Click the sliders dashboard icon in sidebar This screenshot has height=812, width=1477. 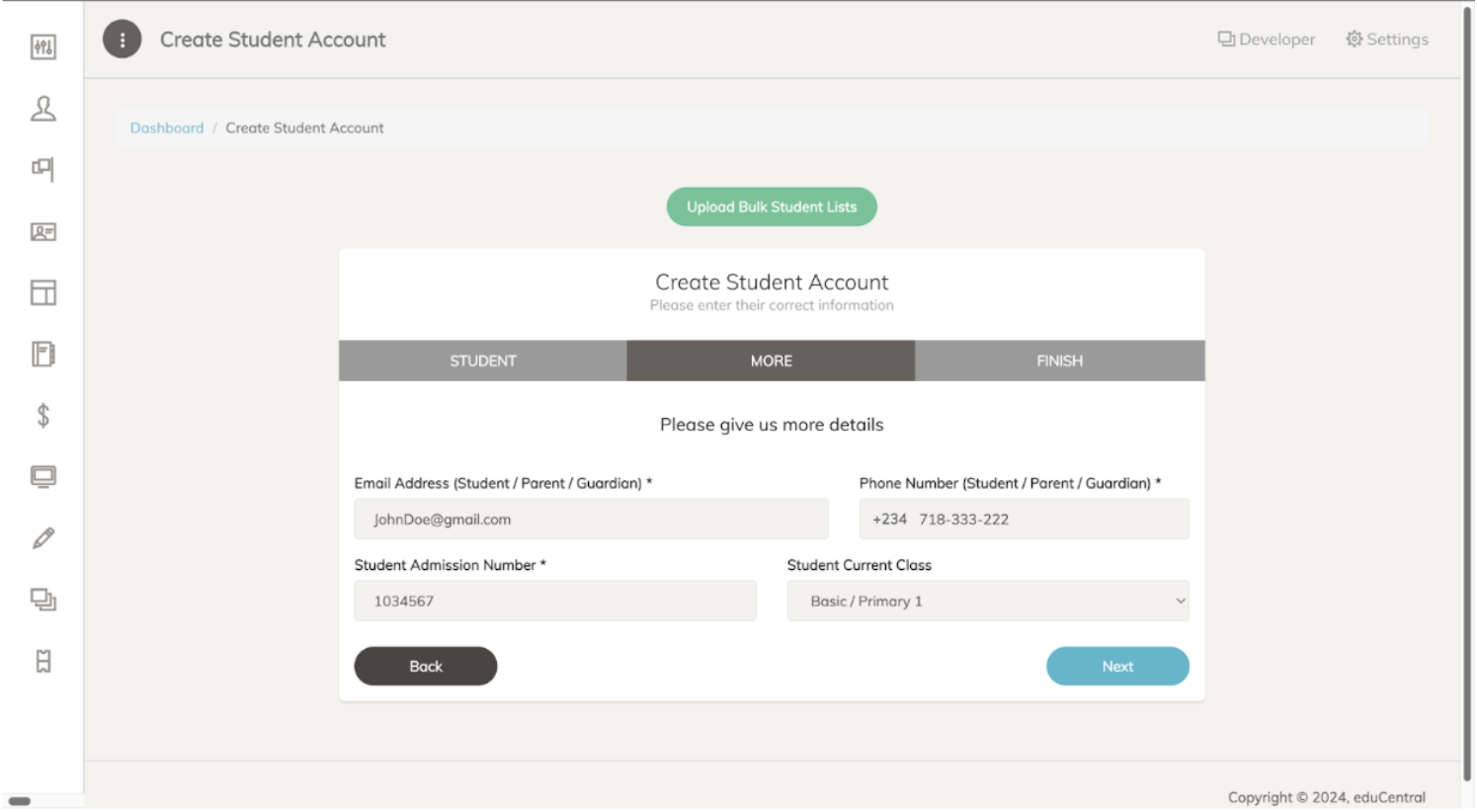pos(43,46)
